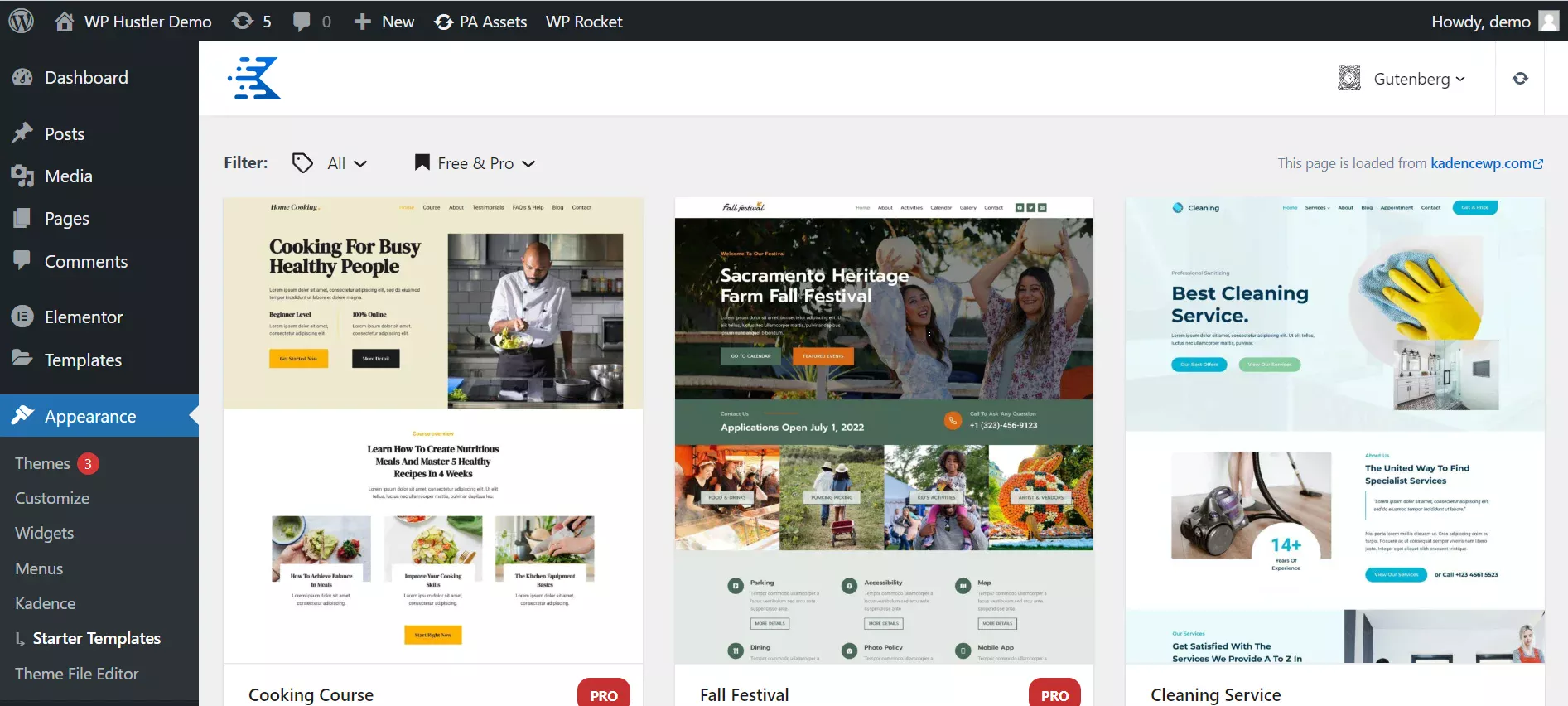
Task: Click the home icon for WP Hustler Demo
Action: [65, 22]
